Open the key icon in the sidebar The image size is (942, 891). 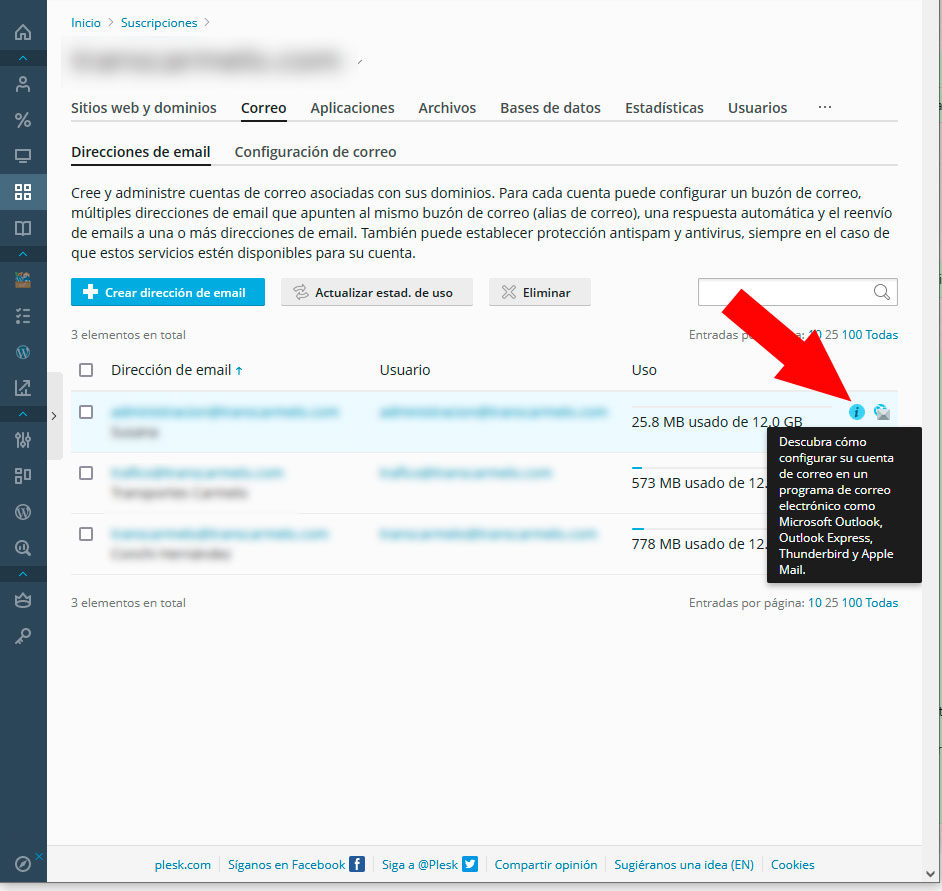[23, 636]
